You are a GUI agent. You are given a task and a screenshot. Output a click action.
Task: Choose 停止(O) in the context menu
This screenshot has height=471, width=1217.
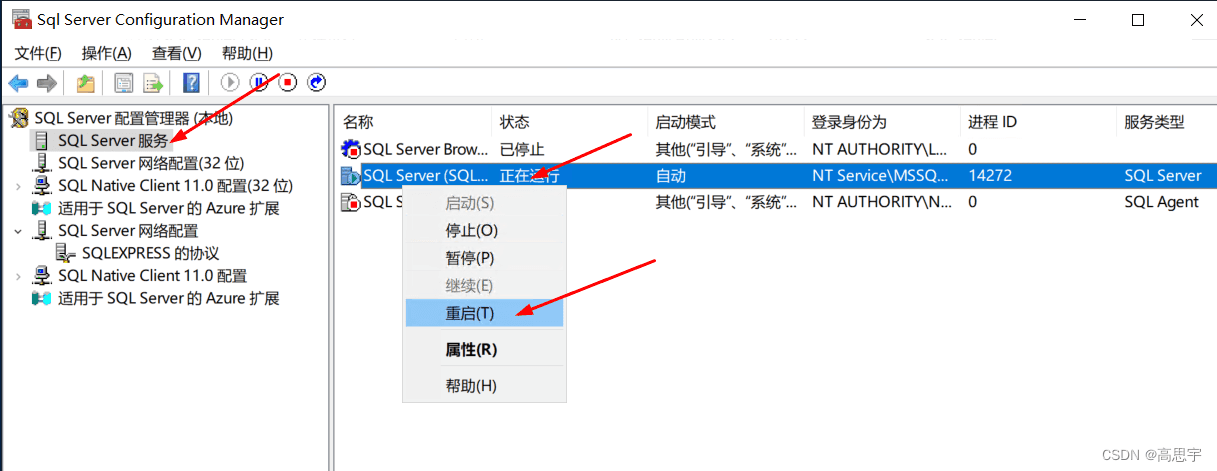coord(485,230)
